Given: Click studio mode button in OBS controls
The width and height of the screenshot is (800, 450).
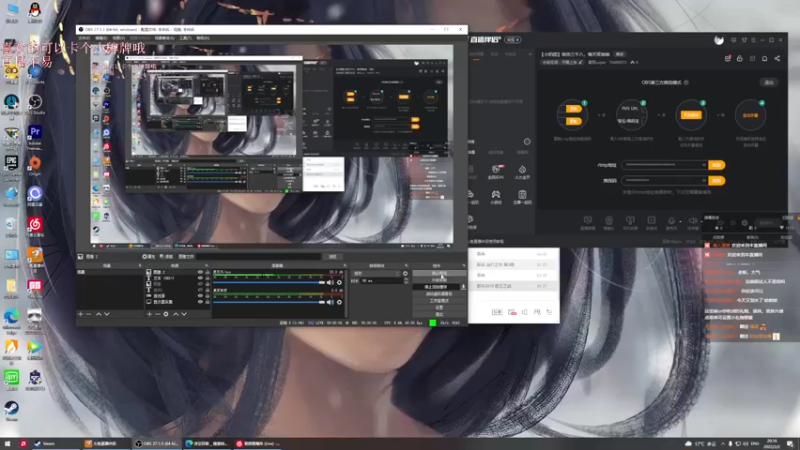Looking at the screenshot, I should click(439, 301).
